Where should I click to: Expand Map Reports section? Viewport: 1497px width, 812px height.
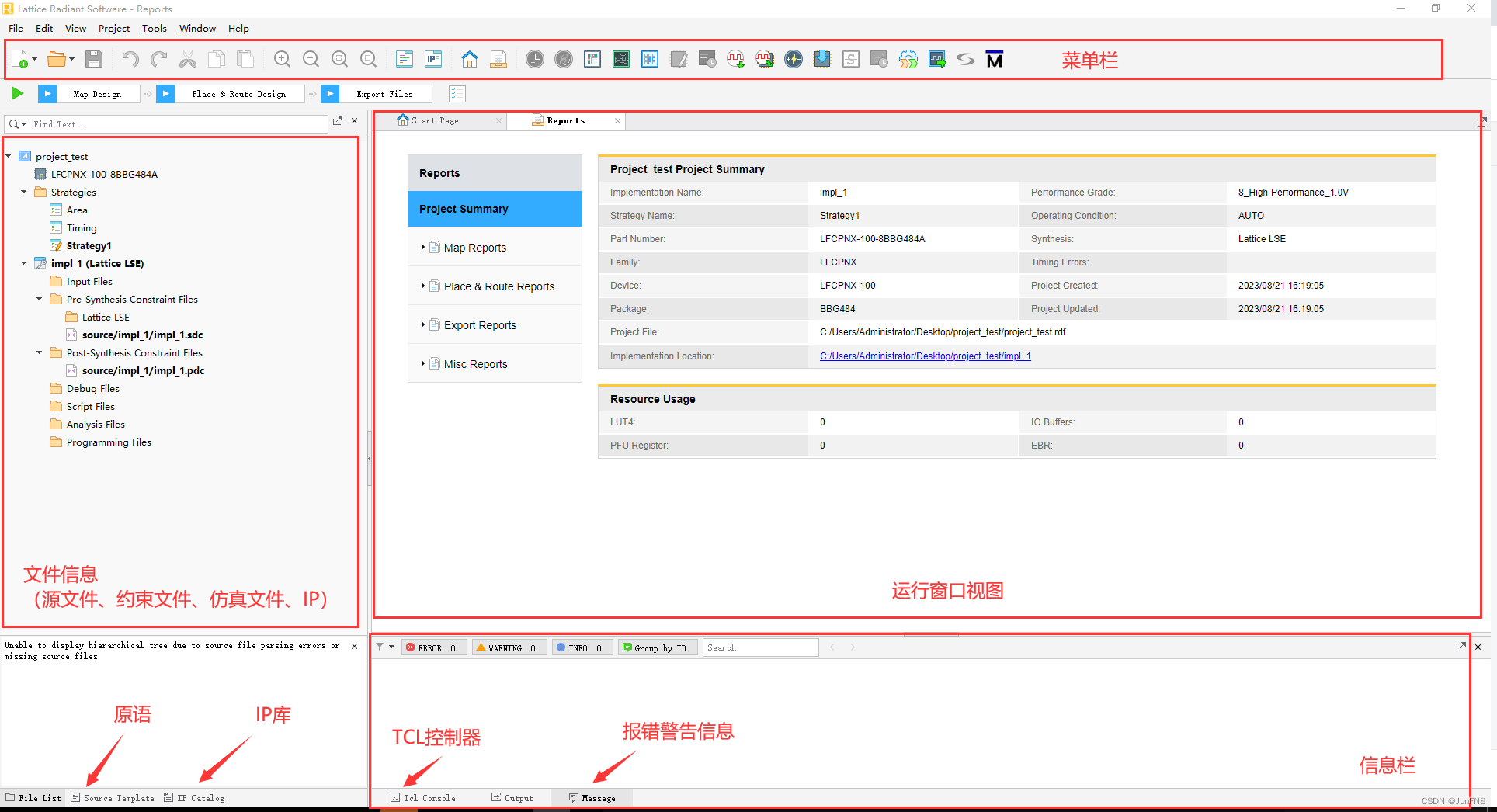tap(422, 247)
